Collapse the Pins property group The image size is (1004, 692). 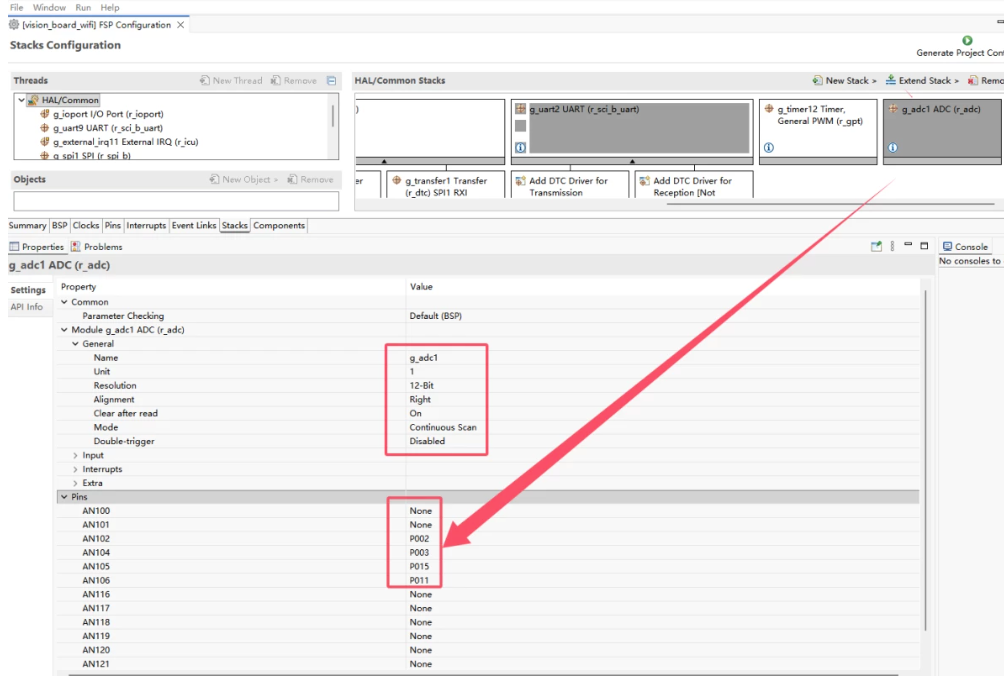pos(64,497)
